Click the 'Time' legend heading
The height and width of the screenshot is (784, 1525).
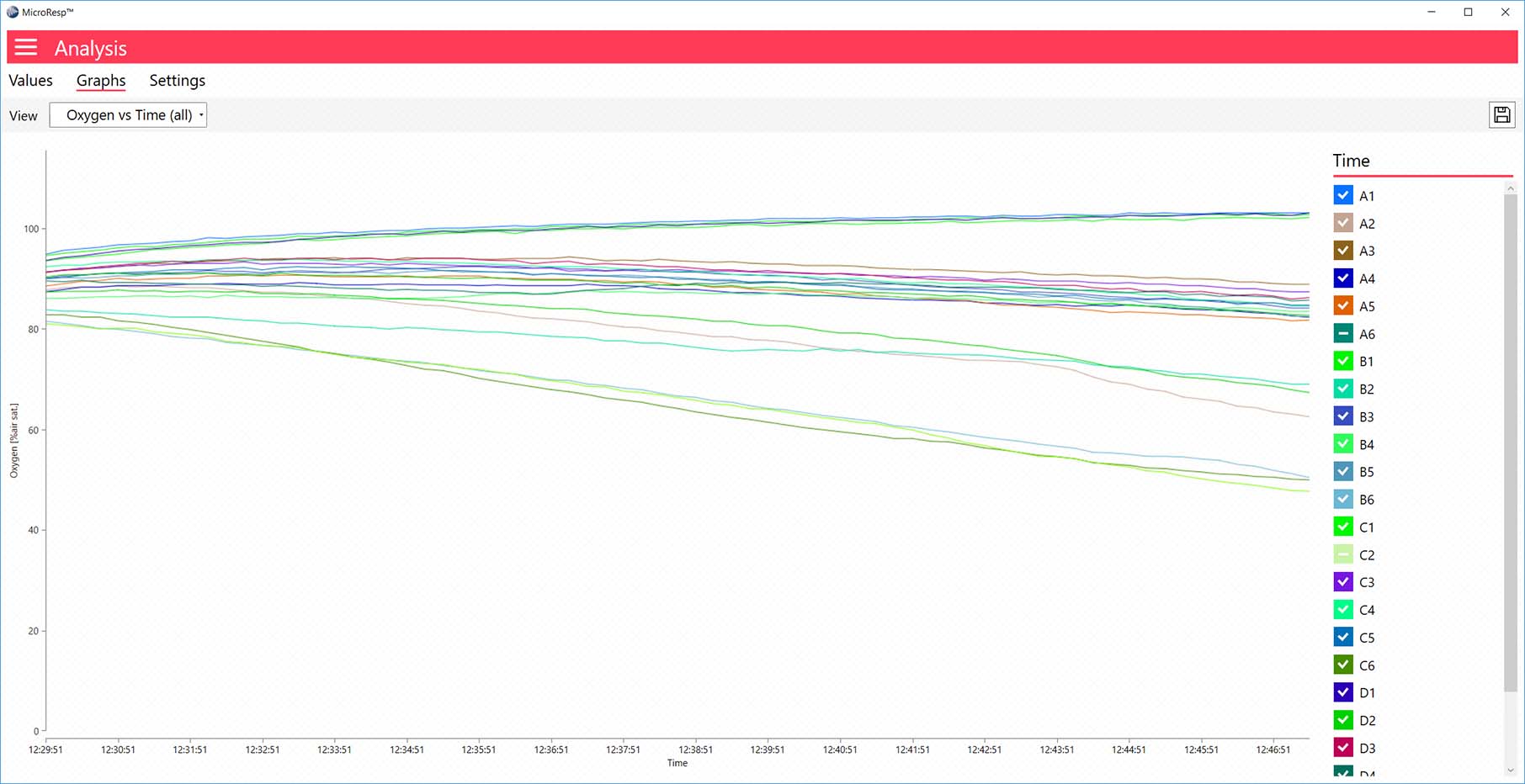click(1351, 161)
